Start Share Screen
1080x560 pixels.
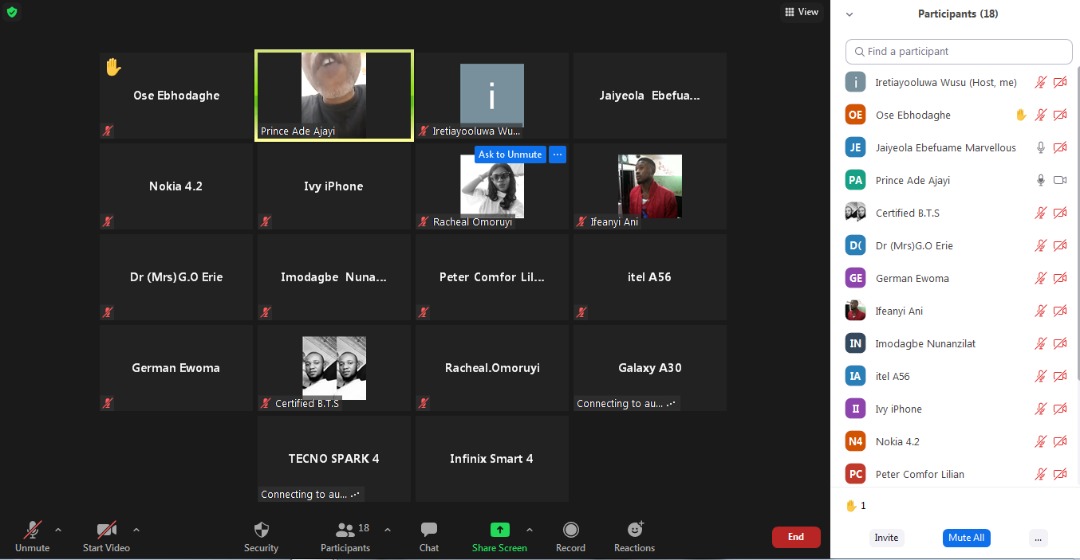[x=499, y=537]
